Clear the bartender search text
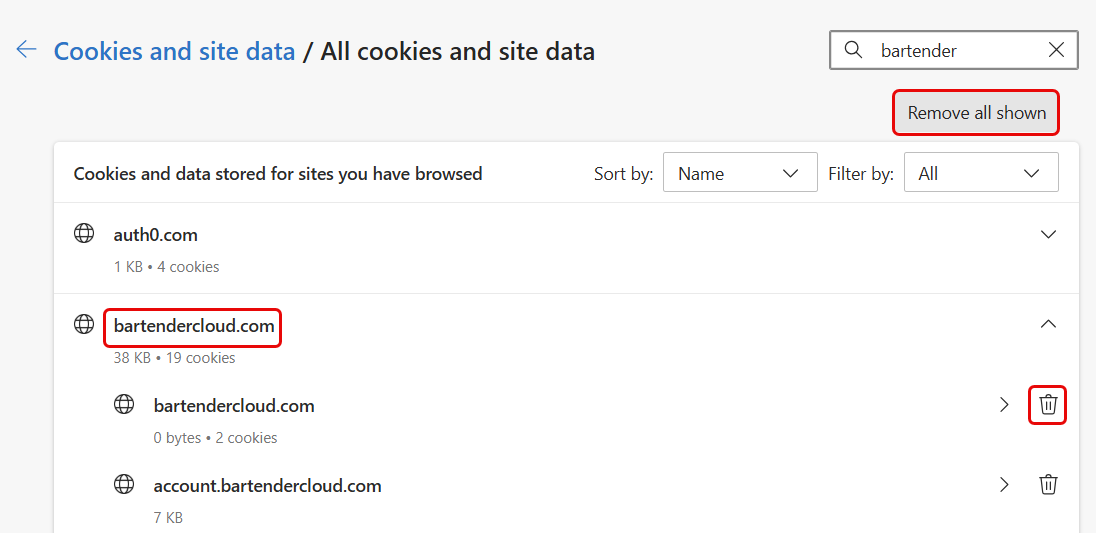The height and width of the screenshot is (533, 1096). (x=1056, y=50)
